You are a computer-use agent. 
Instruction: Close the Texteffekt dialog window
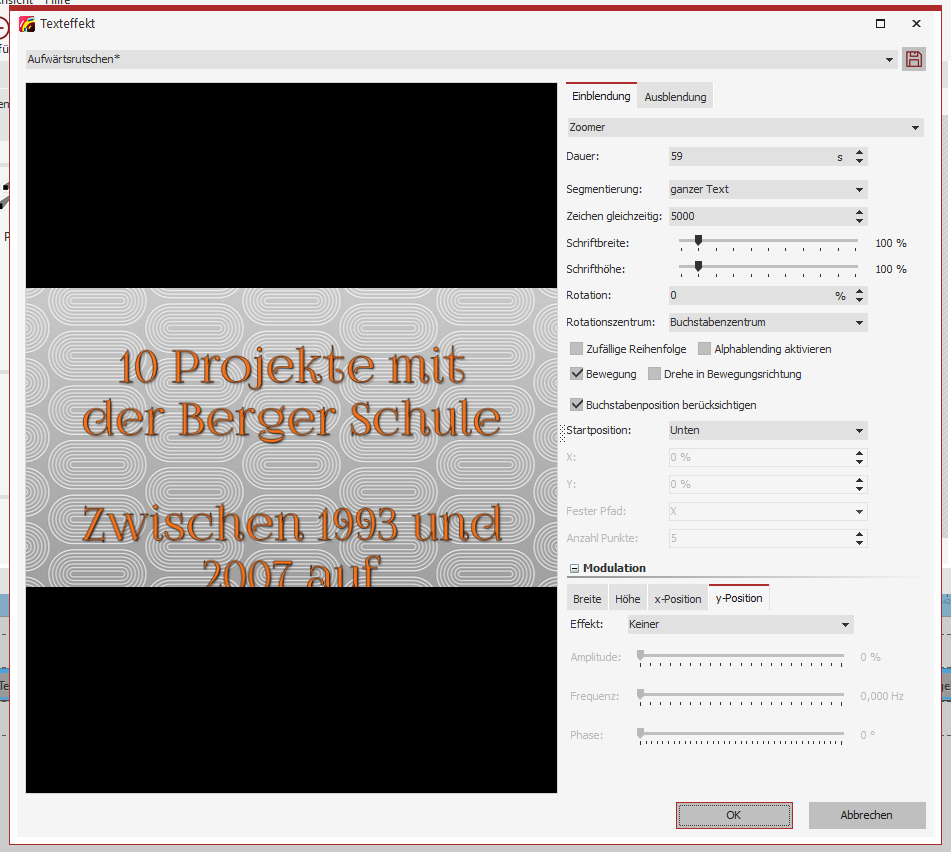pyautogui.click(x=916, y=23)
